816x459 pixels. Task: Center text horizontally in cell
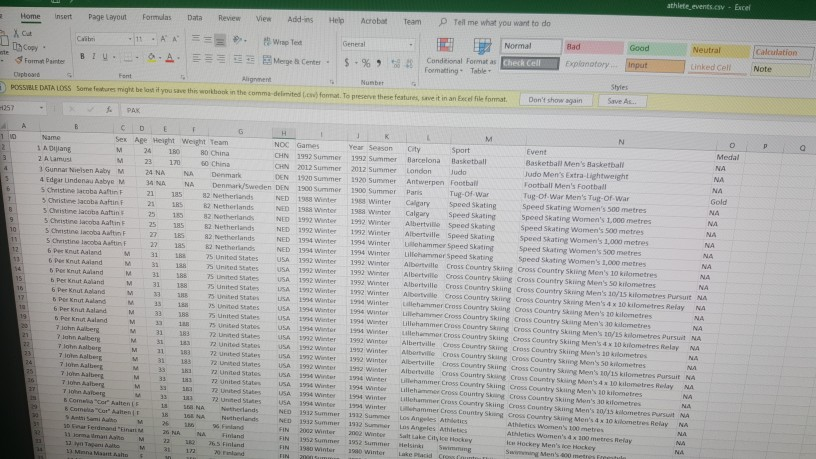208,58
